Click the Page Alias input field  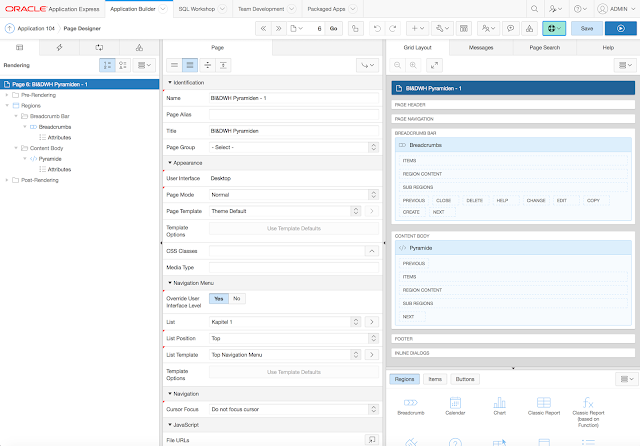pyautogui.click(x=294, y=115)
